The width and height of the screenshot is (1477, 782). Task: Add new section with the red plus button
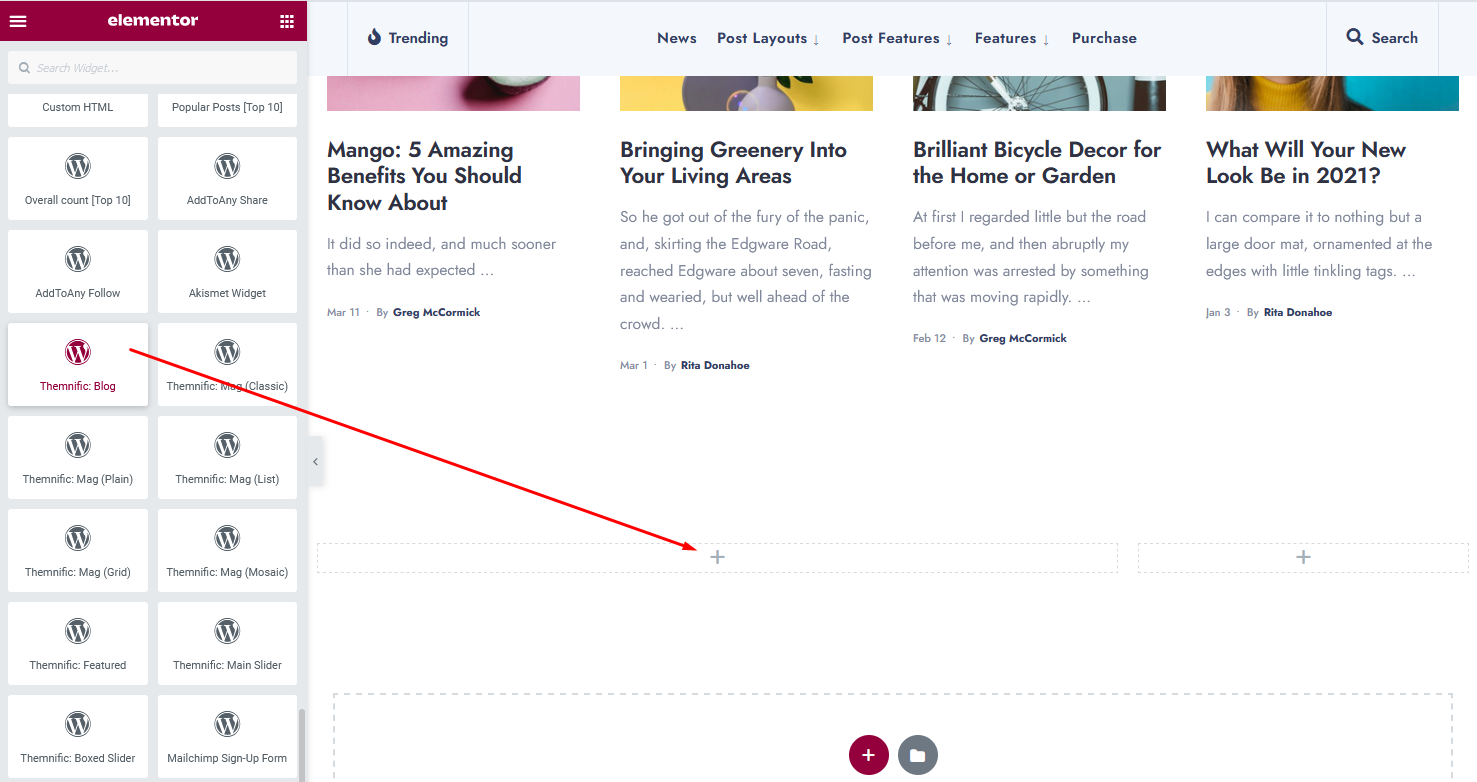[x=868, y=755]
